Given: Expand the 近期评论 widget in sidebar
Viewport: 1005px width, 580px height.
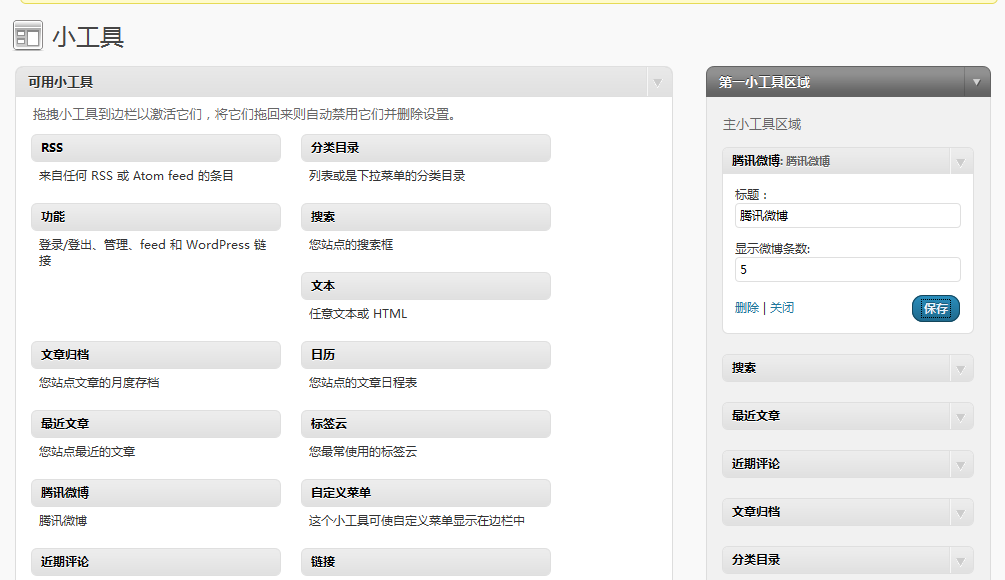Looking at the screenshot, I should click(x=960, y=465).
